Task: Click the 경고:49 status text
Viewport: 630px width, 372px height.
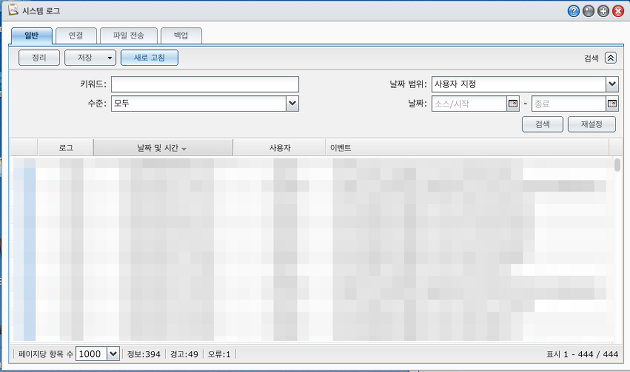Action: [x=184, y=354]
